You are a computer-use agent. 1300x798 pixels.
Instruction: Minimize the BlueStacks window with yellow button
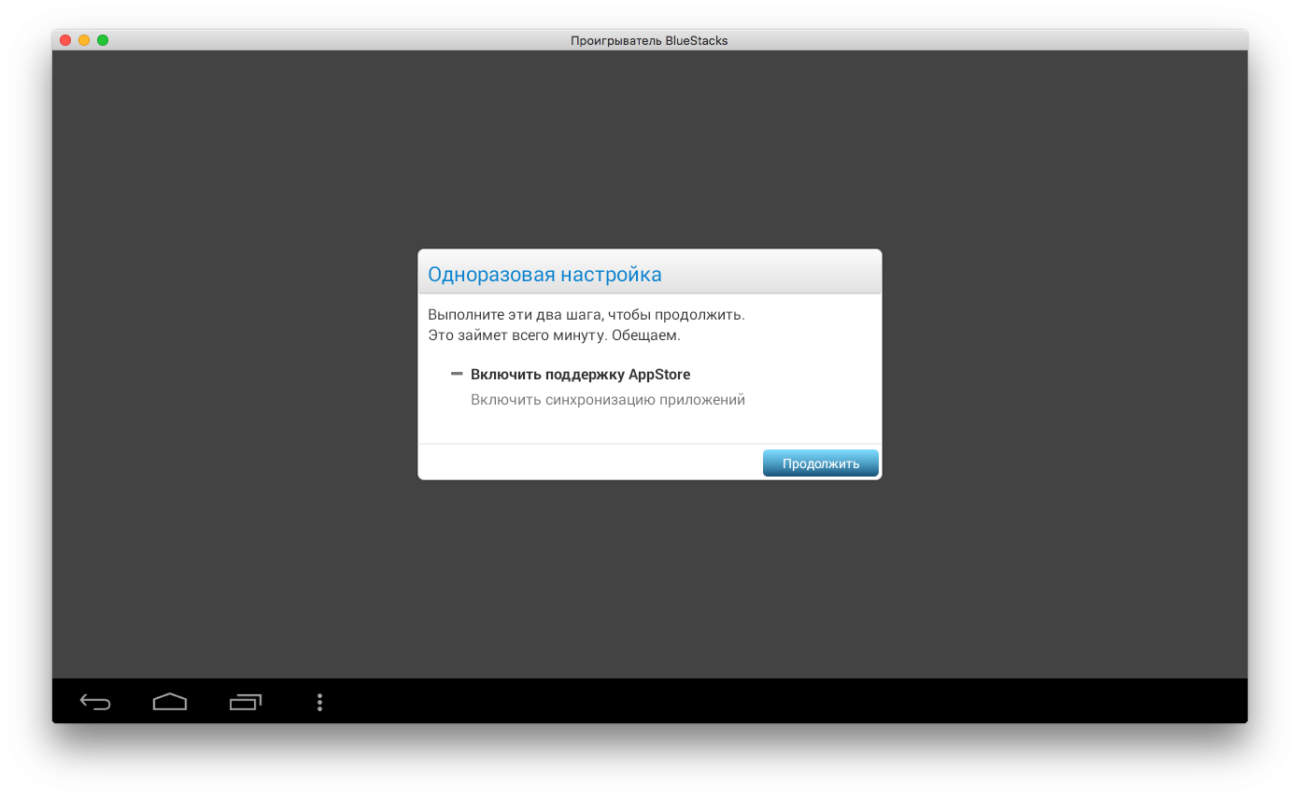point(84,40)
